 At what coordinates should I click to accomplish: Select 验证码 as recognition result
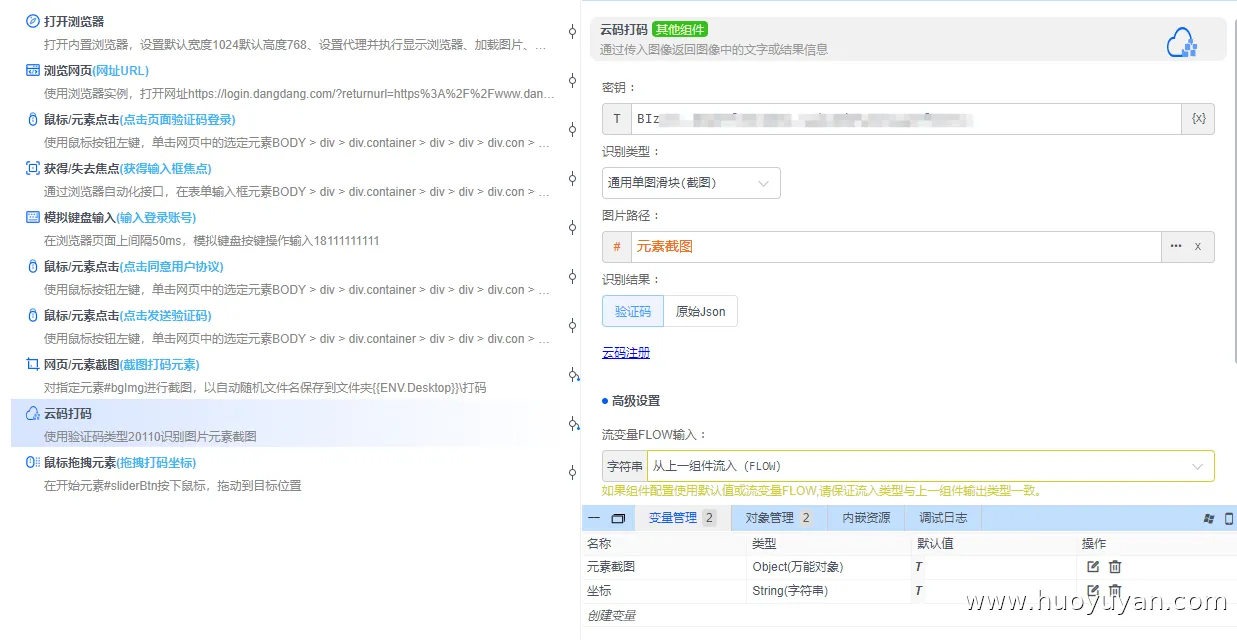(633, 311)
